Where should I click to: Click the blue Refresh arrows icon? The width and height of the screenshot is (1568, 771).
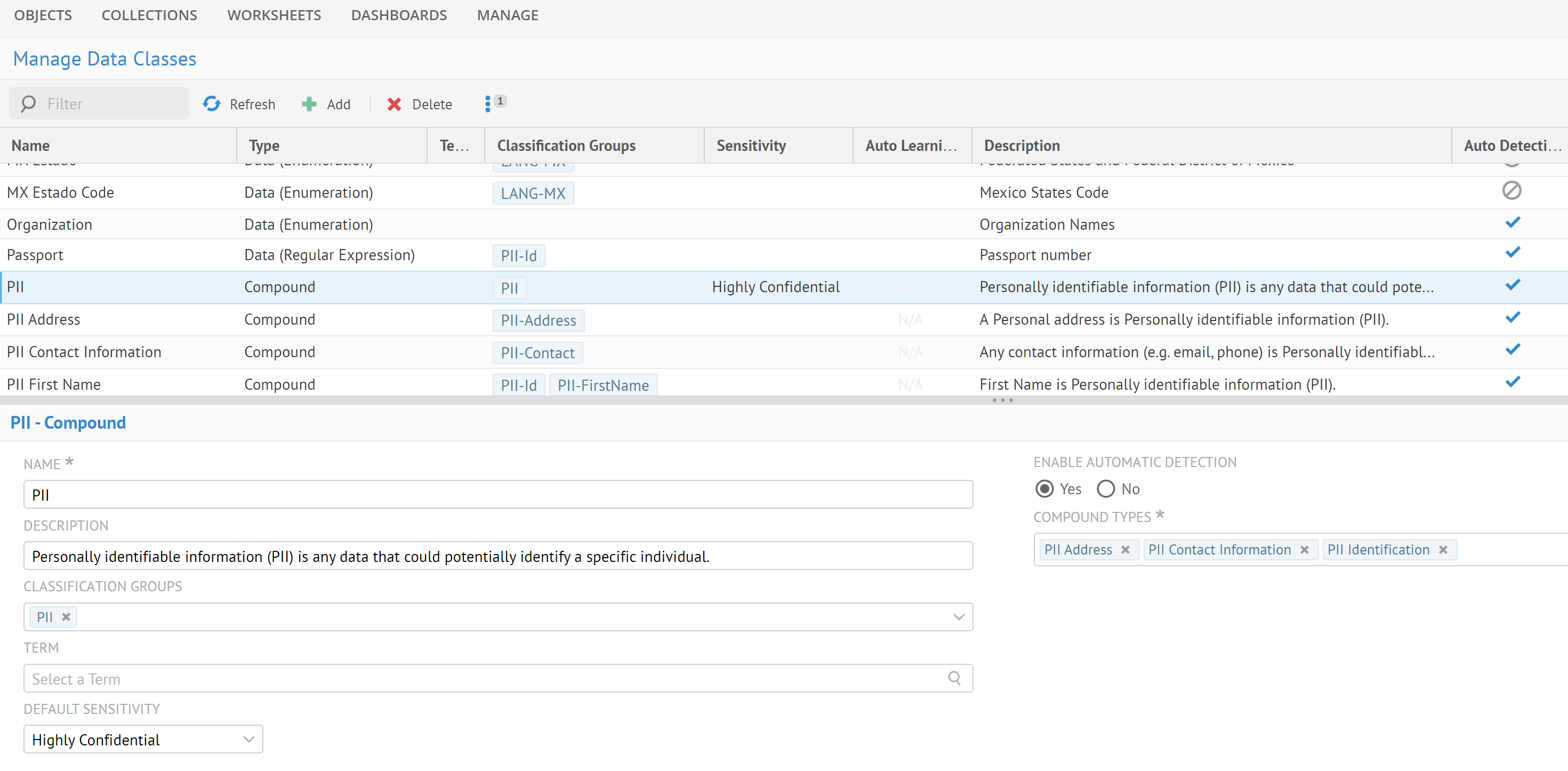click(212, 104)
